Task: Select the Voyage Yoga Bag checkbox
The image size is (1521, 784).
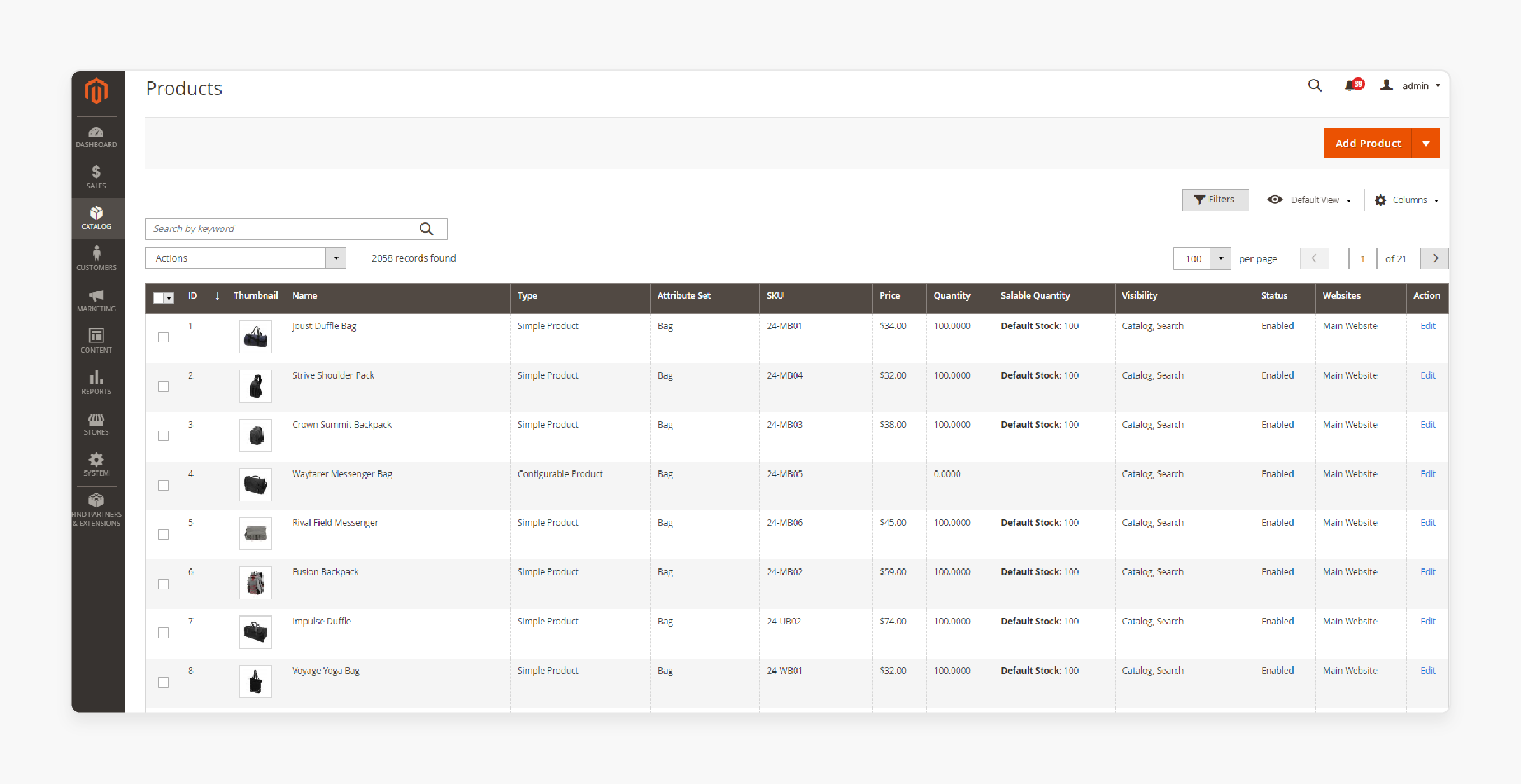Action: pyautogui.click(x=164, y=682)
